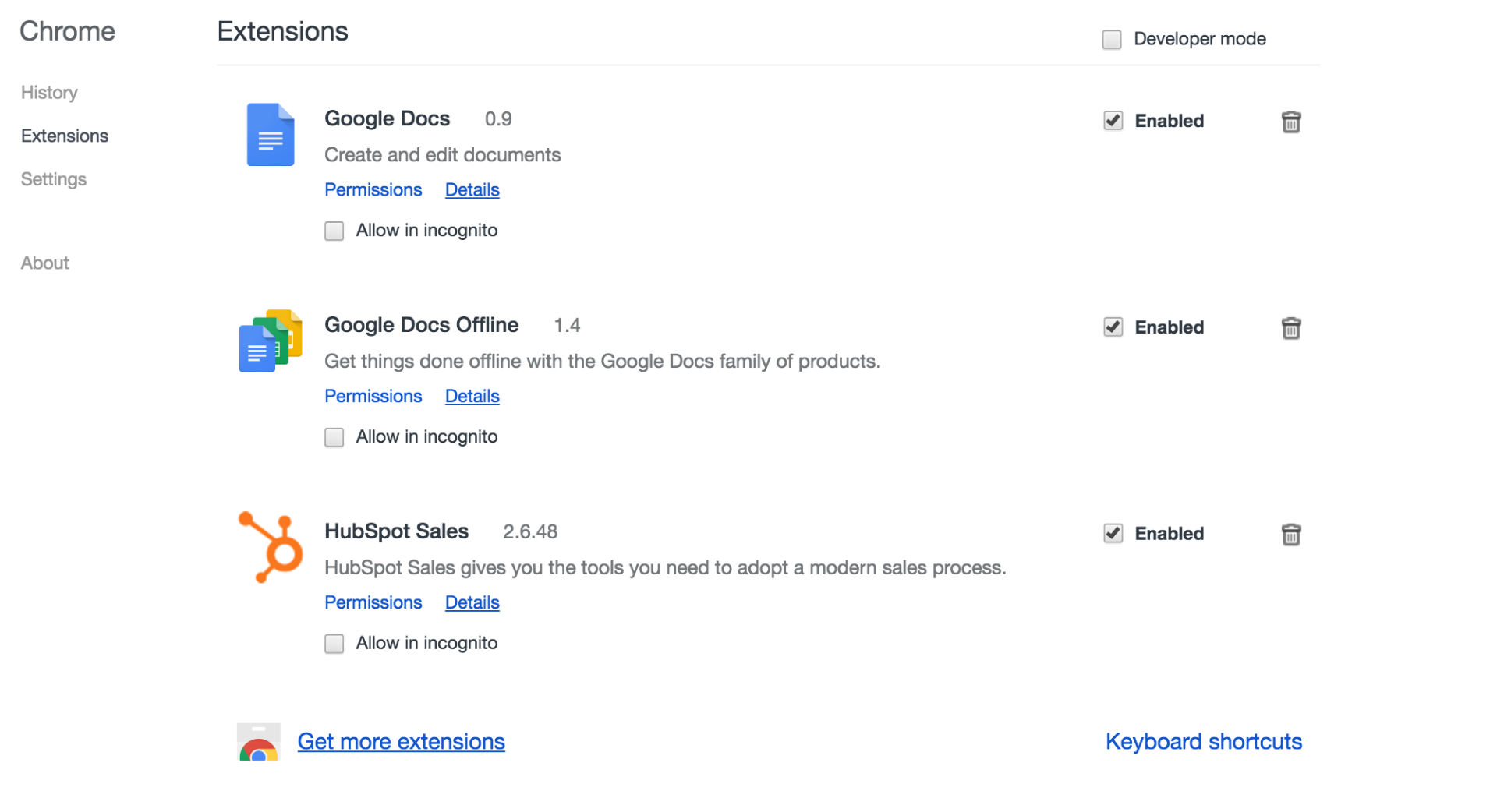The width and height of the screenshot is (1497, 812).
Task: Uncheck Enabled for Google Docs Offline
Action: click(1113, 327)
